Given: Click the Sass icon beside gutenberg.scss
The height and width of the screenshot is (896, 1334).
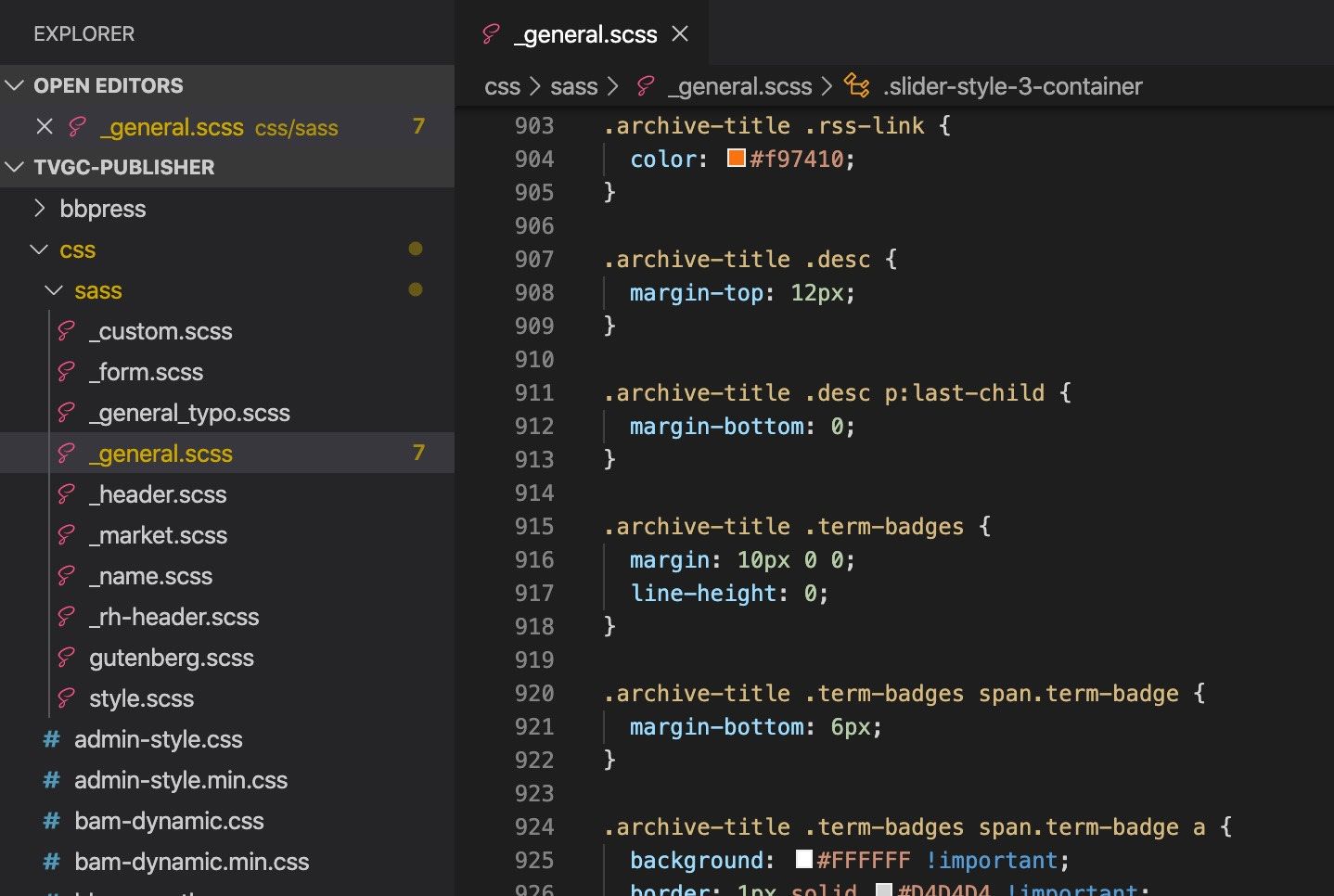Looking at the screenshot, I should click(66, 658).
